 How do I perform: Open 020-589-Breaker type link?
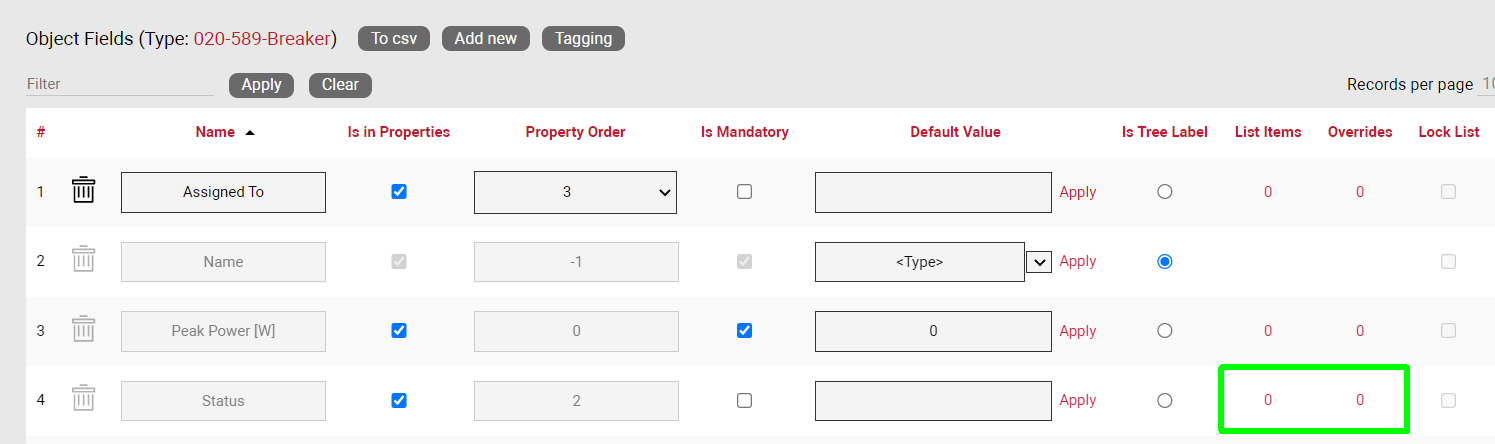point(262,39)
